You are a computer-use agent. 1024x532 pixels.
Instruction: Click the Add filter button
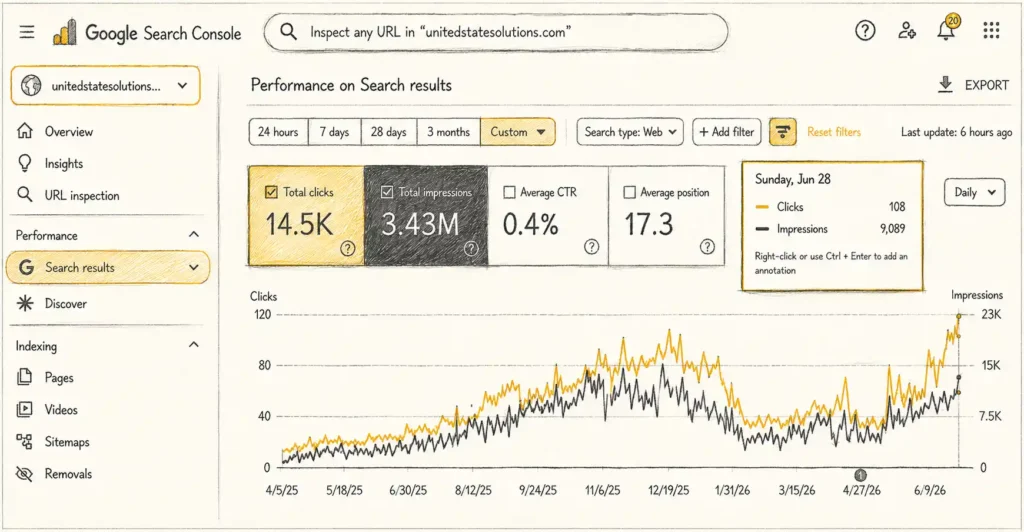click(x=726, y=132)
